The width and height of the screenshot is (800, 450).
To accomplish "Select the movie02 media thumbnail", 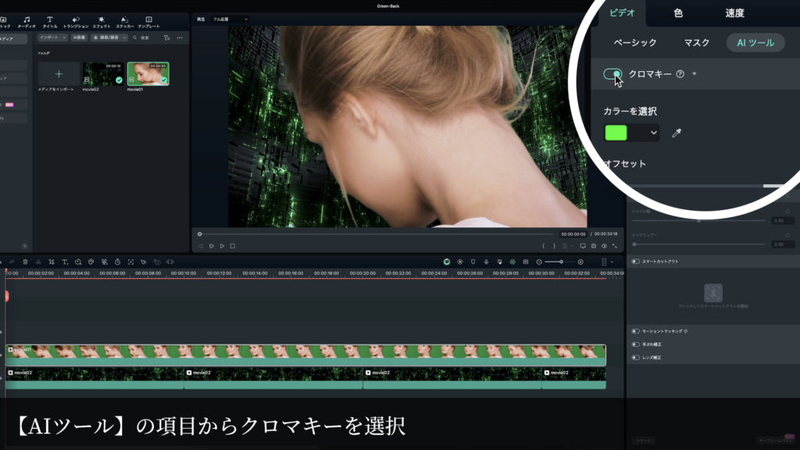I will click(103, 74).
